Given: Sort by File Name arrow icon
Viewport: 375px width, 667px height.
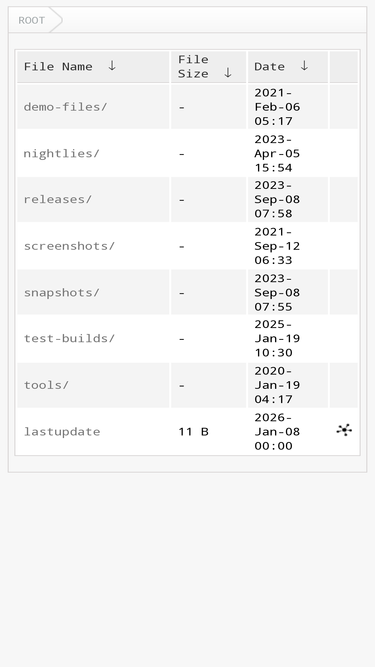Looking at the screenshot, I should 111,66.
